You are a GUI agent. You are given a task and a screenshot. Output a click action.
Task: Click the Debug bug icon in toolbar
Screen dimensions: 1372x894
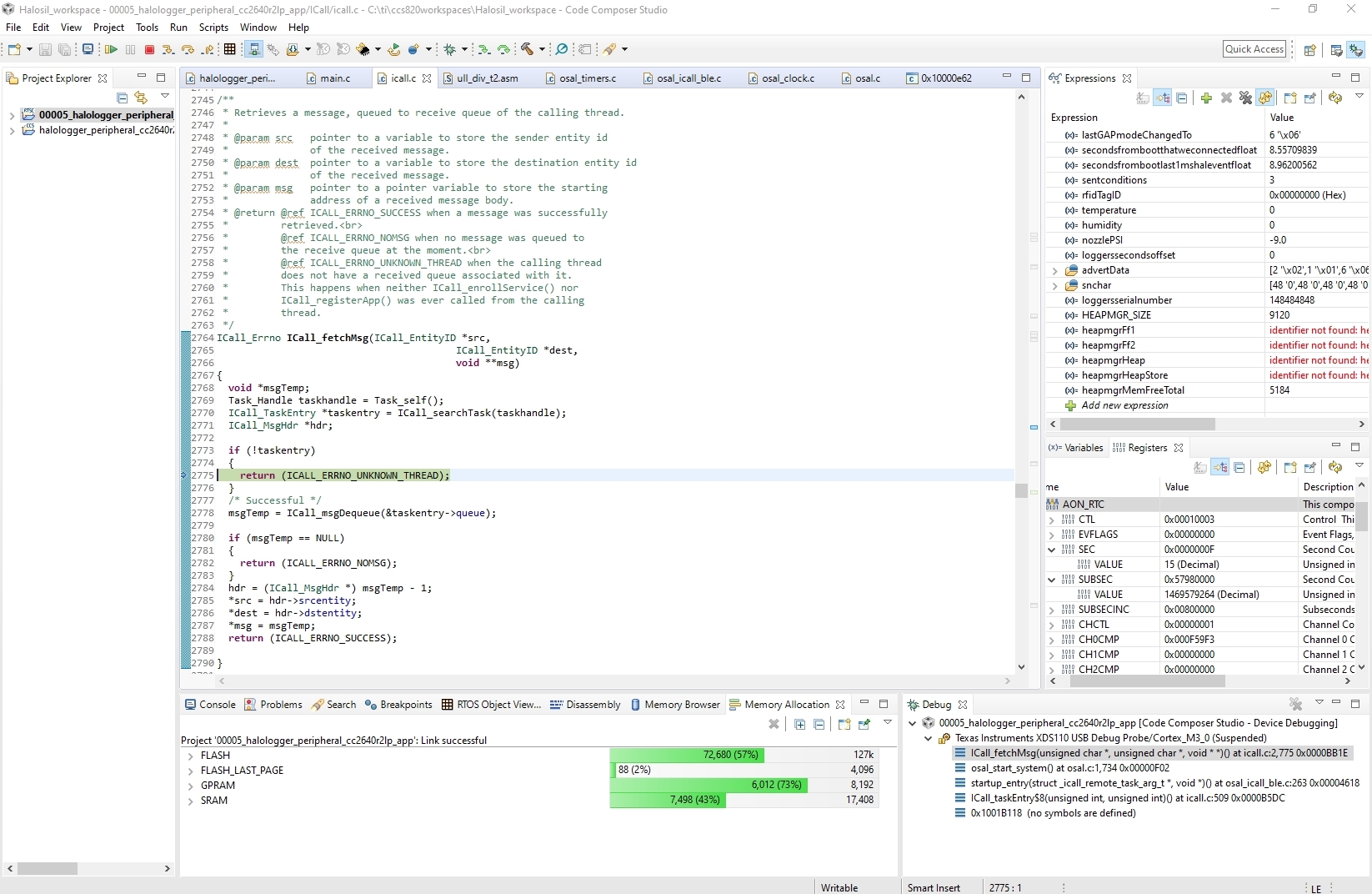pos(450,50)
